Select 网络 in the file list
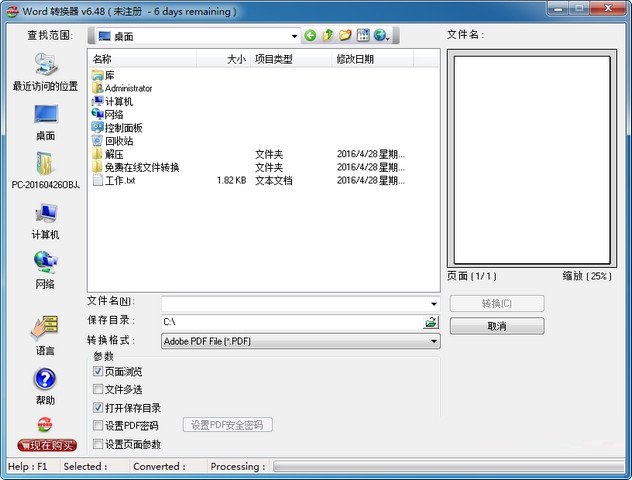 click(108, 115)
